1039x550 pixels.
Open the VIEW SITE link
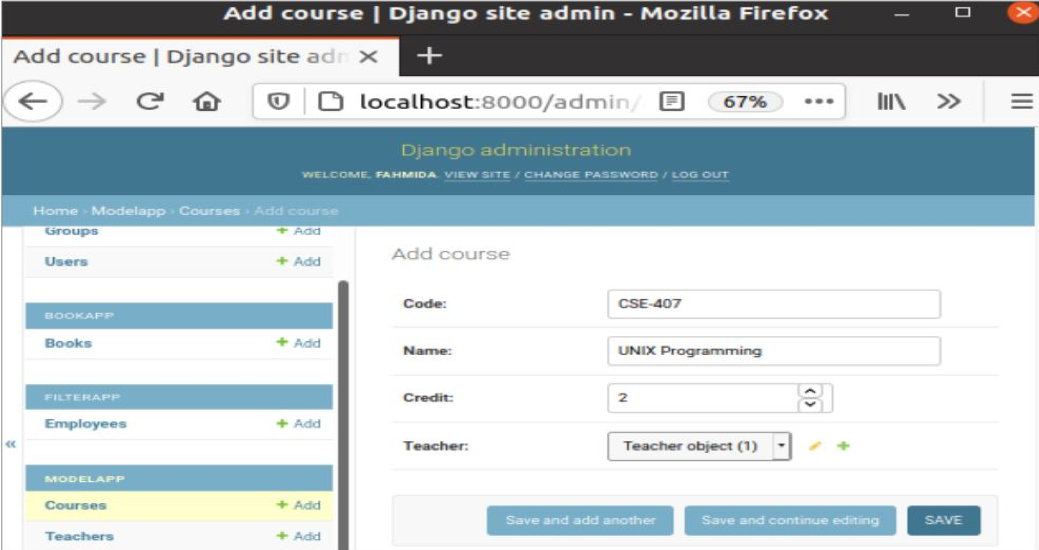coord(477,175)
